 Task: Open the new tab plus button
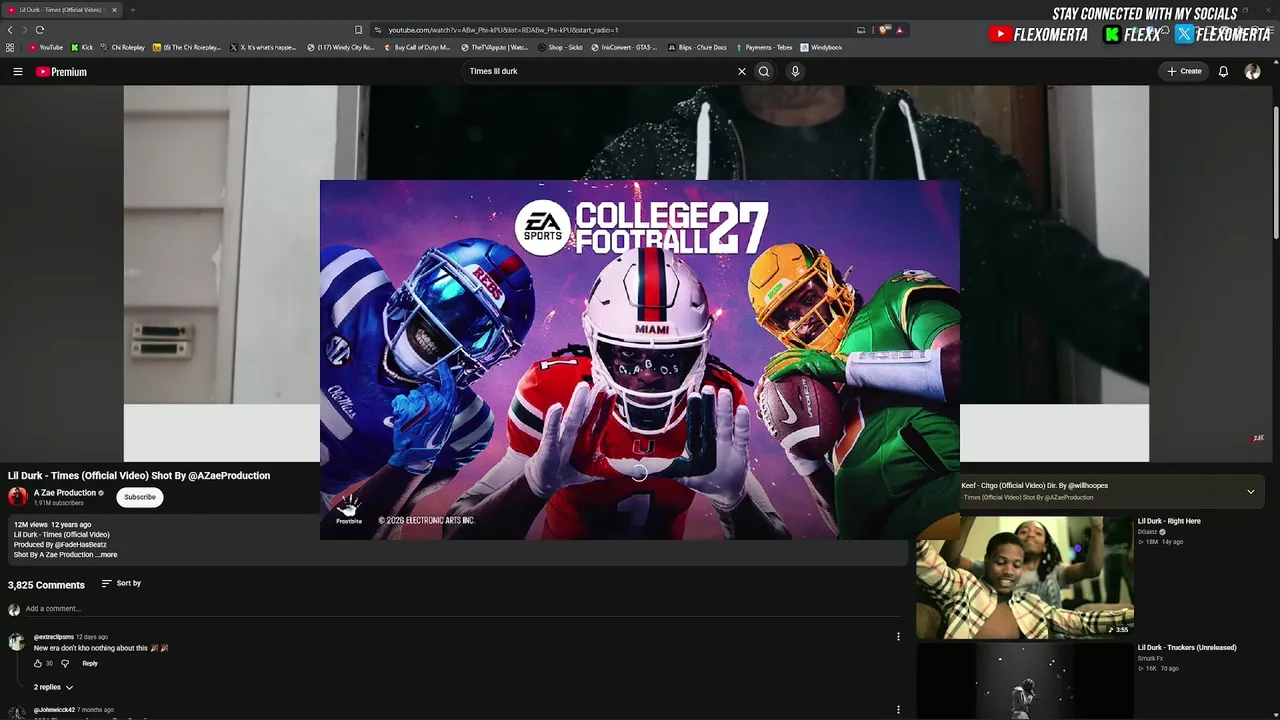pyautogui.click(x=132, y=10)
